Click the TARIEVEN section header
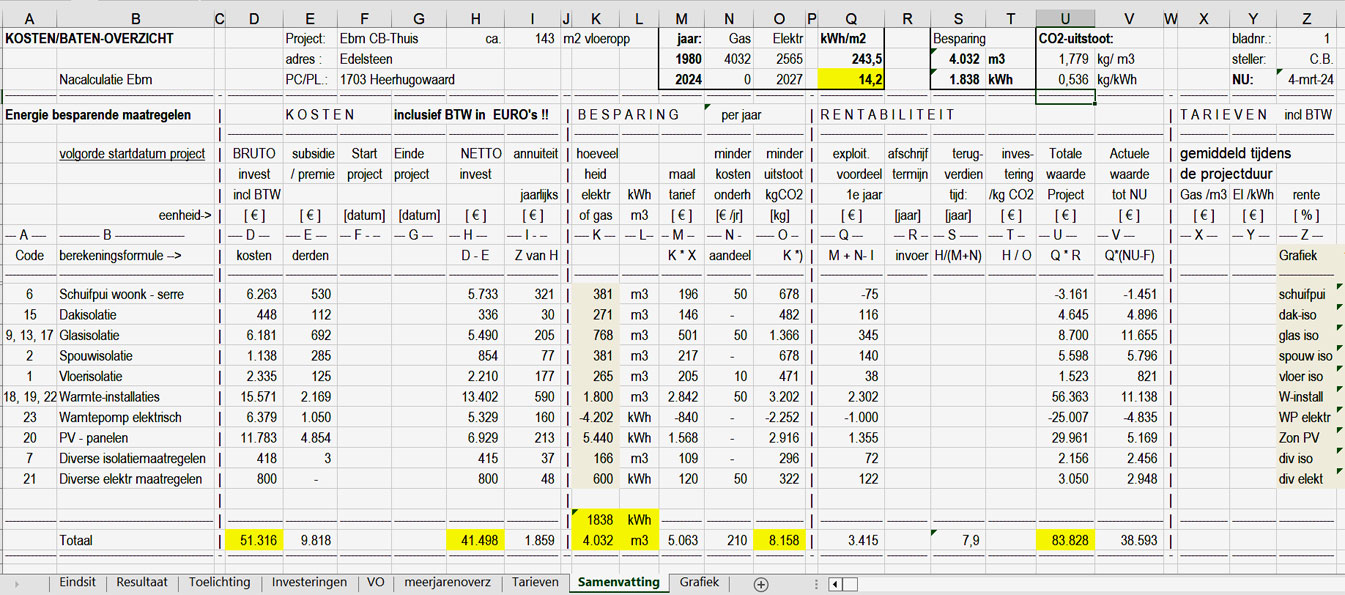 [x=1224, y=114]
